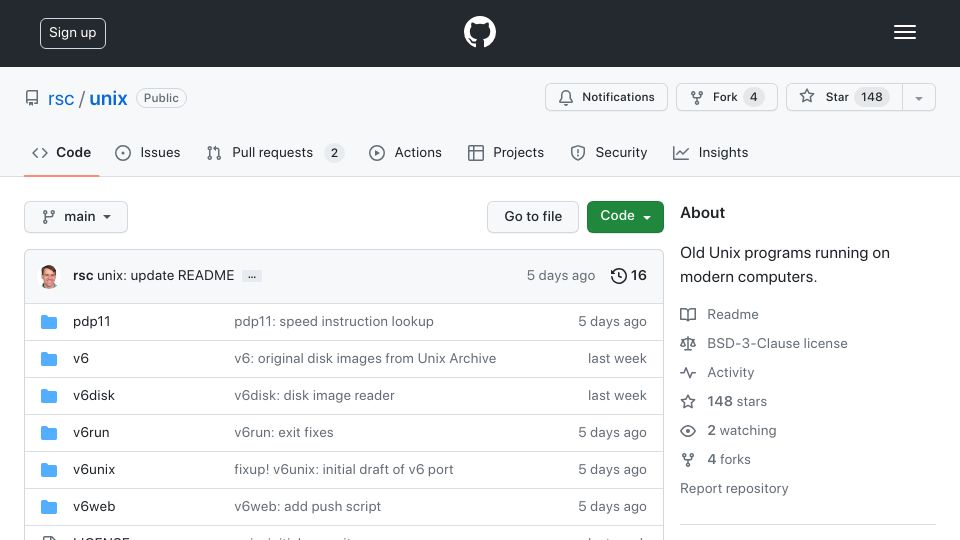
Task: Open the star lists dropdown arrow
Action: coord(919,98)
